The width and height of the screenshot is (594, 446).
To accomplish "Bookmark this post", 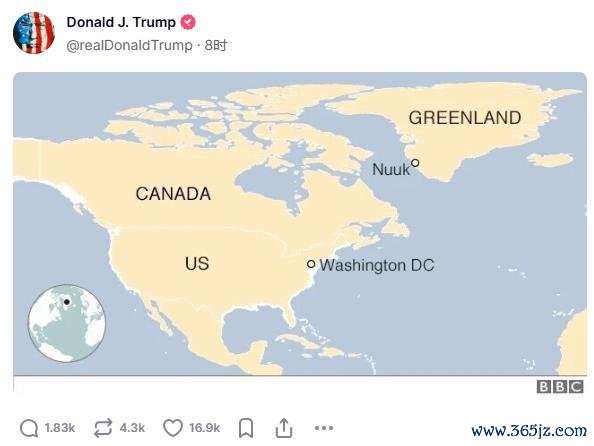I will [x=246, y=428].
